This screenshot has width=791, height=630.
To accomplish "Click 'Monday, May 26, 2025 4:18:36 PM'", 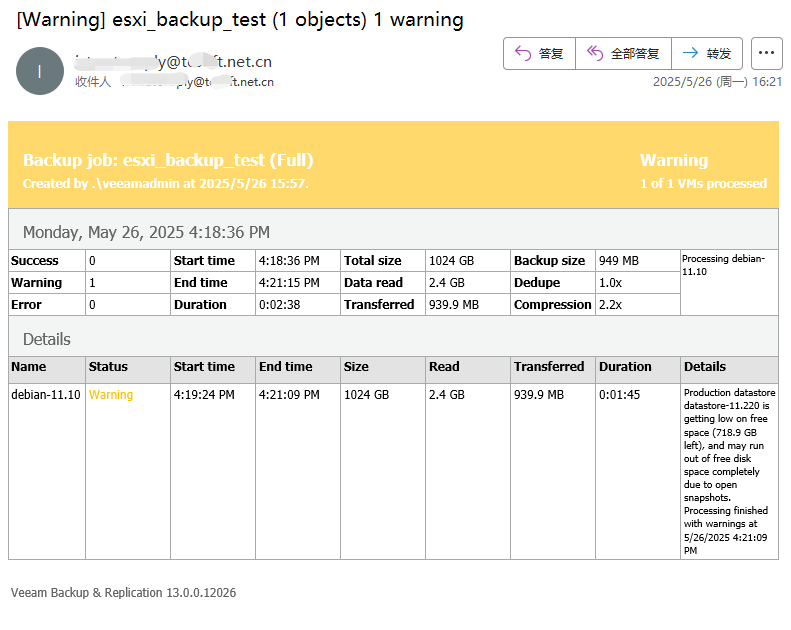I will pyautogui.click(x=146, y=232).
